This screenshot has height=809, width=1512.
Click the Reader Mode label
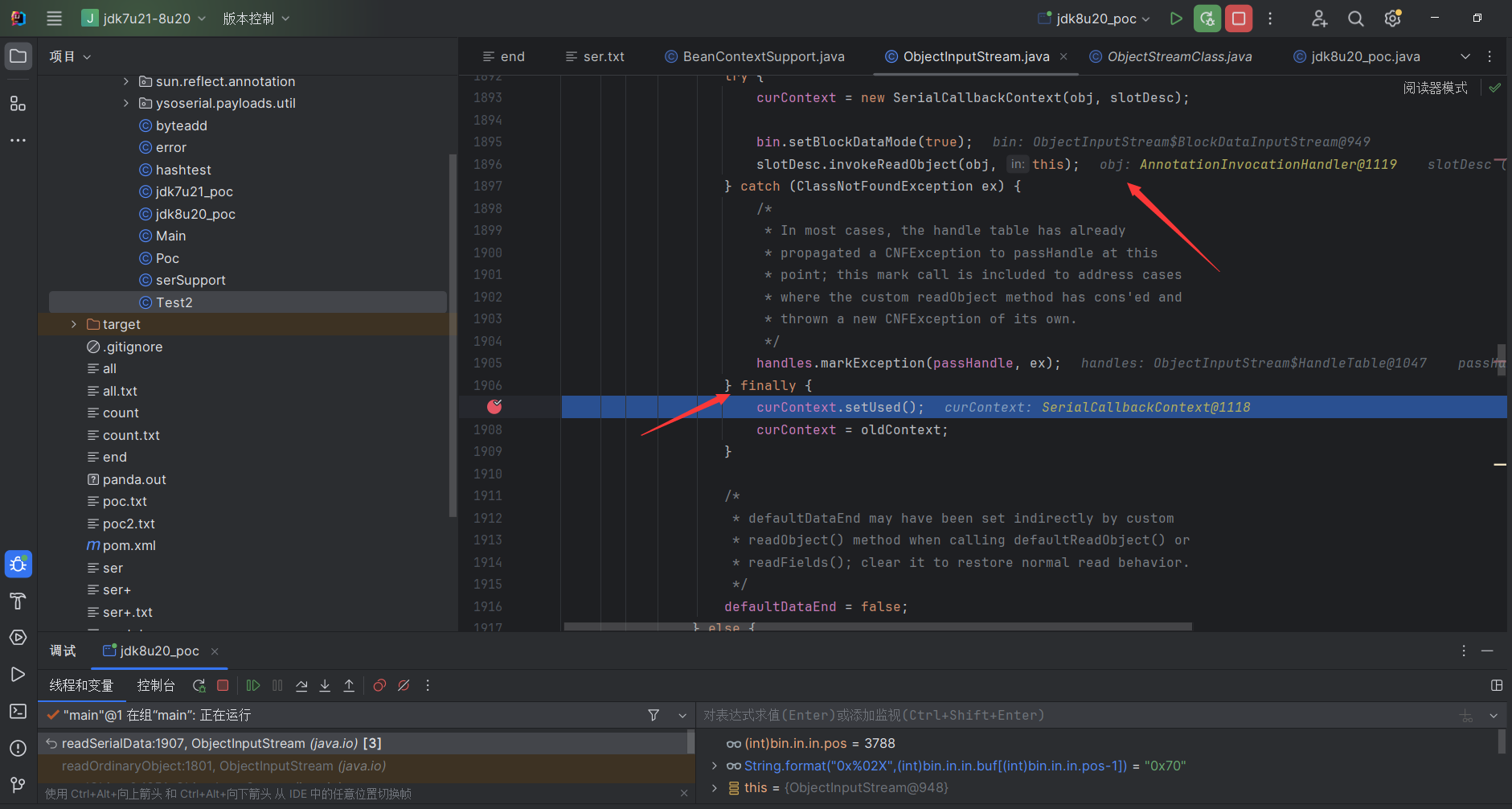(x=1435, y=88)
